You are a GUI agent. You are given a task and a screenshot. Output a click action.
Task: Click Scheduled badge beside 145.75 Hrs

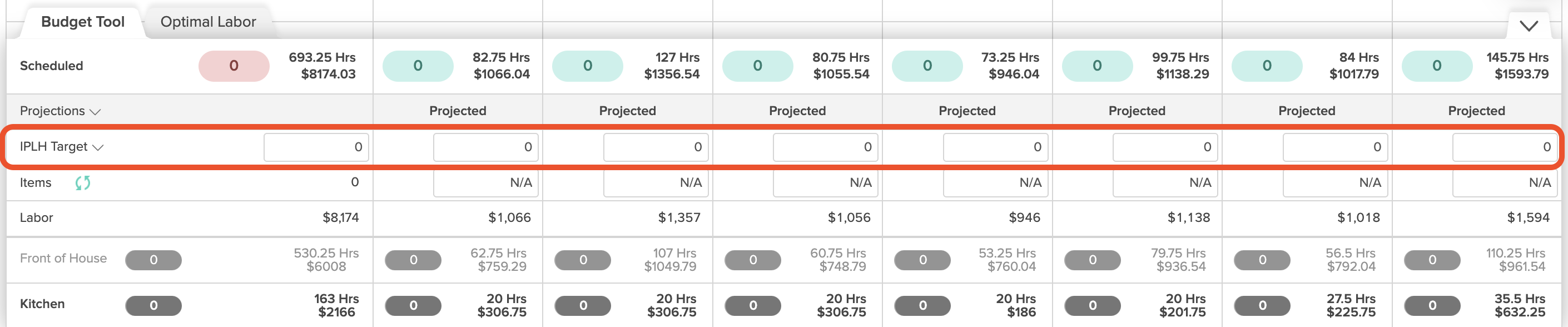point(1437,66)
